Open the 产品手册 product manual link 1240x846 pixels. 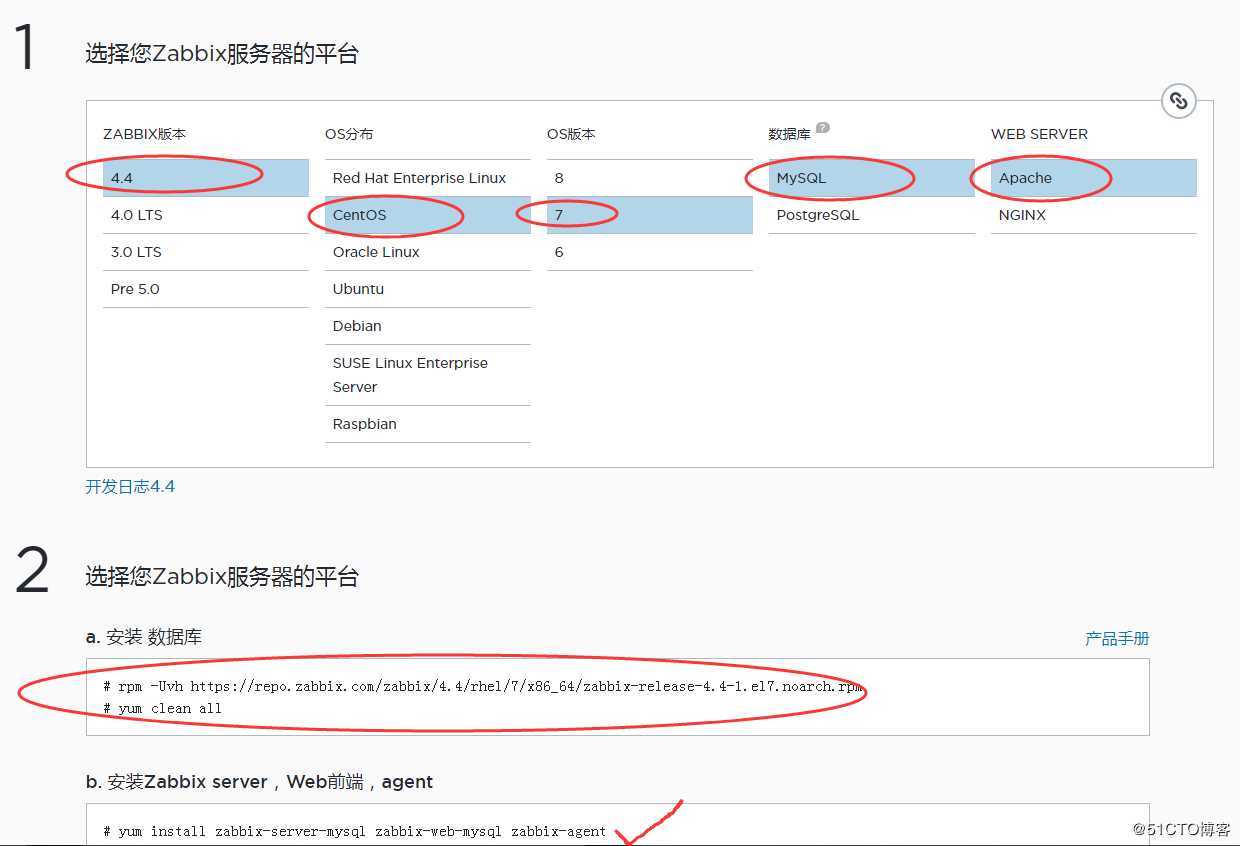[x=1117, y=638]
